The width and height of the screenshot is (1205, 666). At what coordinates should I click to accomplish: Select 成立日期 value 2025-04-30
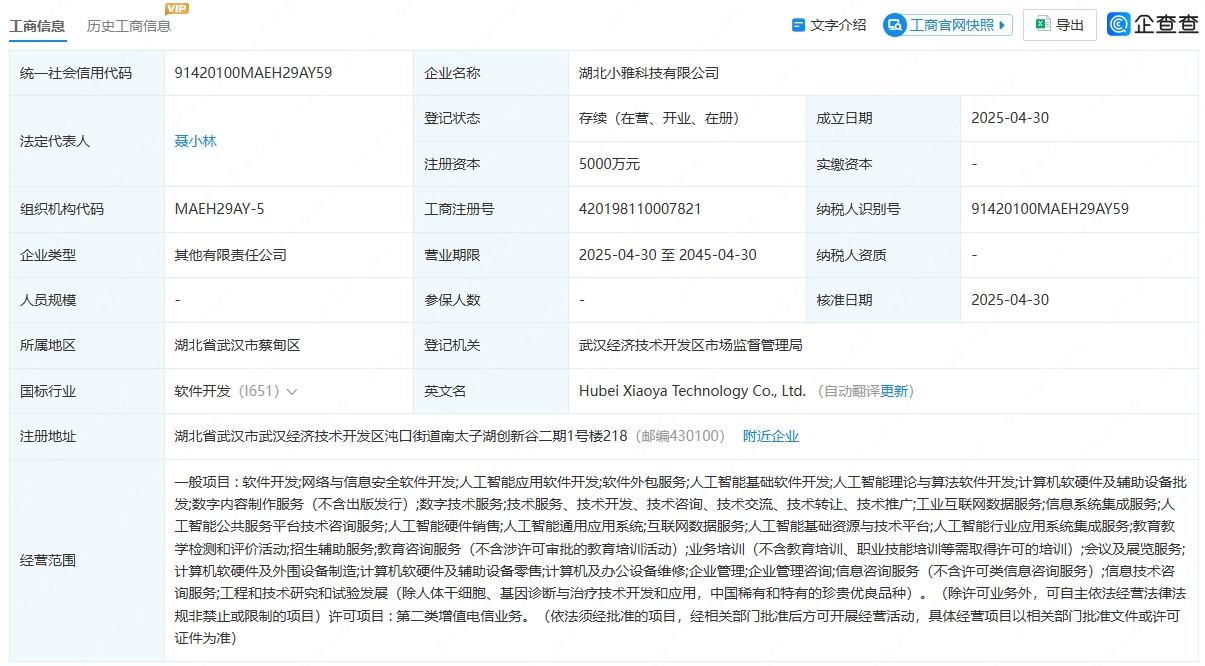pos(1010,118)
